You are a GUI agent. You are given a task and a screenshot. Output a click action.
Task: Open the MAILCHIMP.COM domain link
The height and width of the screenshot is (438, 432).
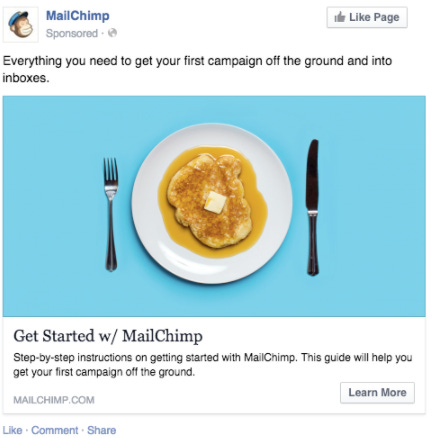54,400
